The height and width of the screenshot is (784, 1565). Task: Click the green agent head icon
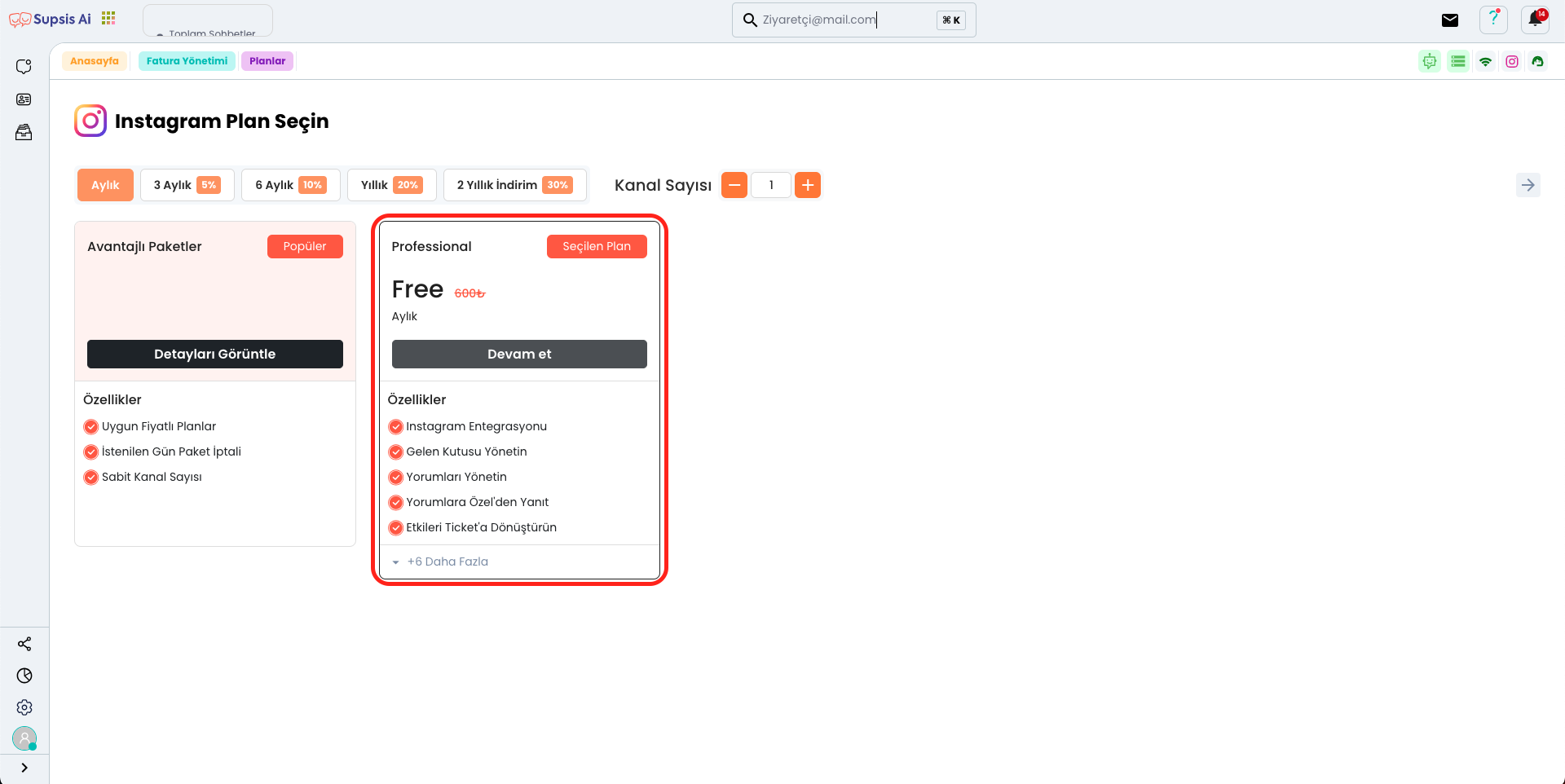[1538, 61]
